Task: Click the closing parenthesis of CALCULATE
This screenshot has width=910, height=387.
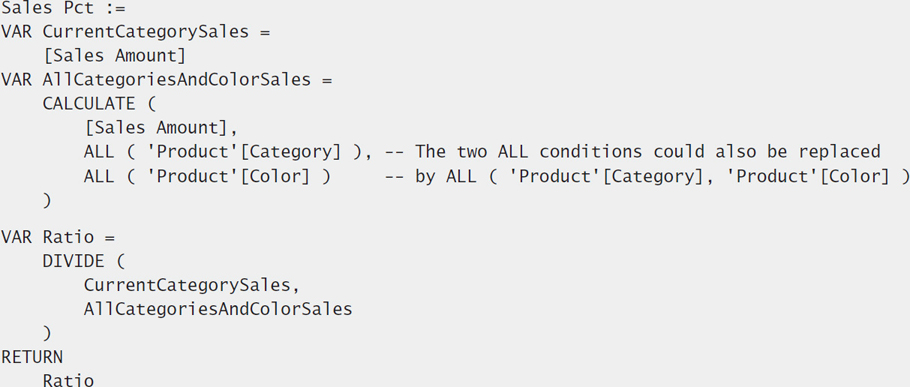Action: (x=47, y=200)
